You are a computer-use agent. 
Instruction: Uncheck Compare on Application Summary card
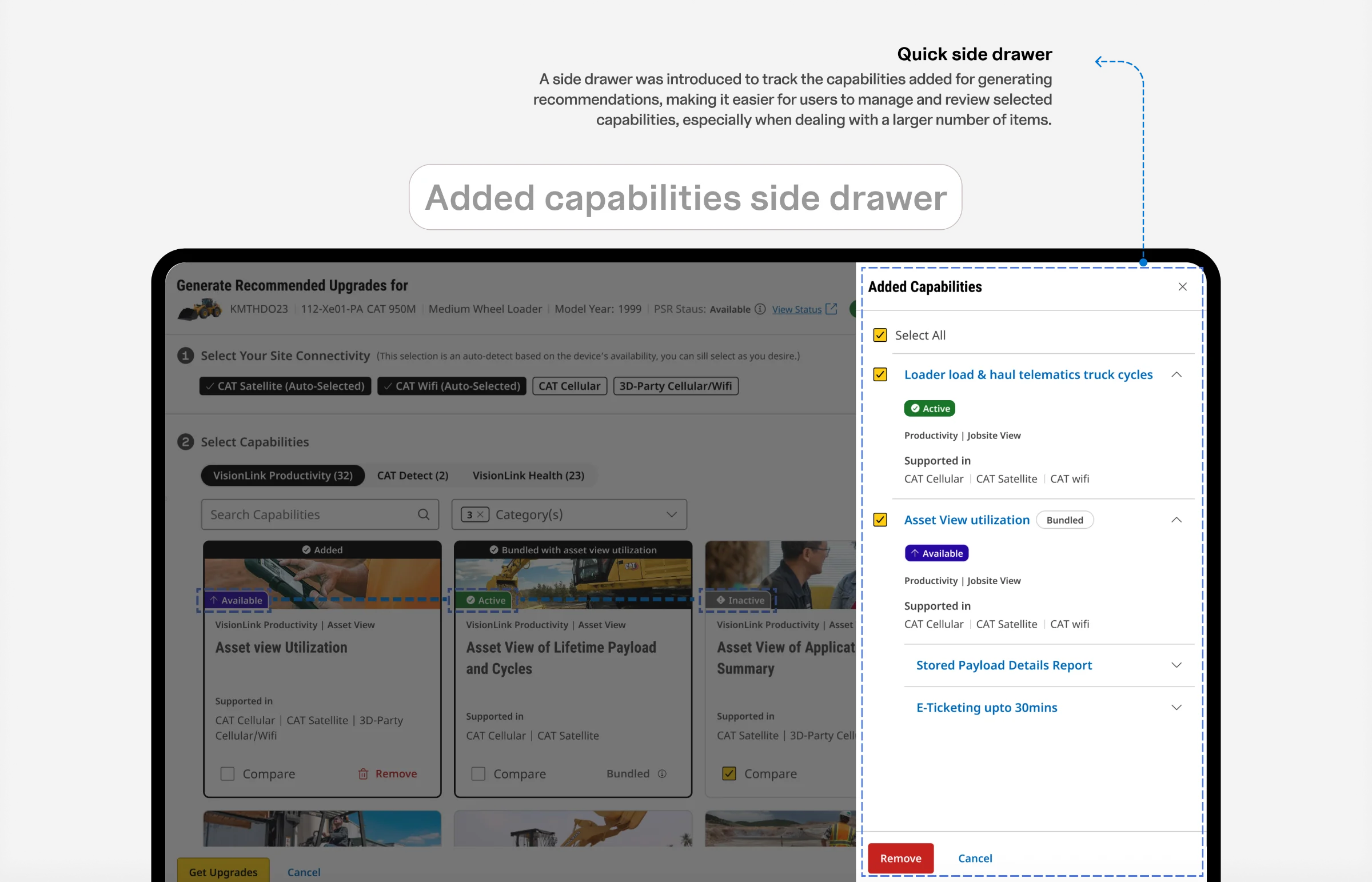[x=729, y=774]
